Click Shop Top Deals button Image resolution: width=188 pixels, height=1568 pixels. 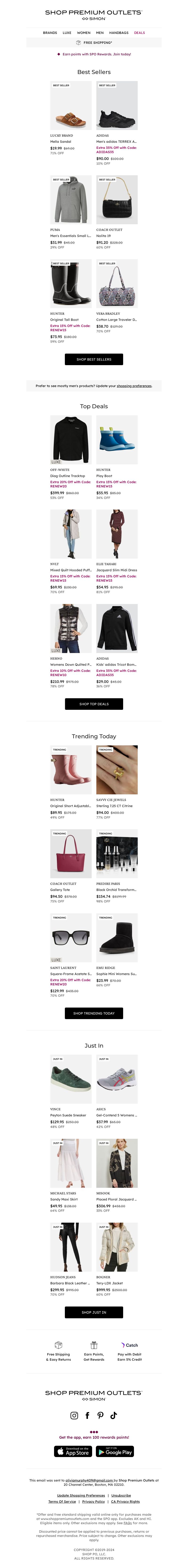(x=94, y=704)
